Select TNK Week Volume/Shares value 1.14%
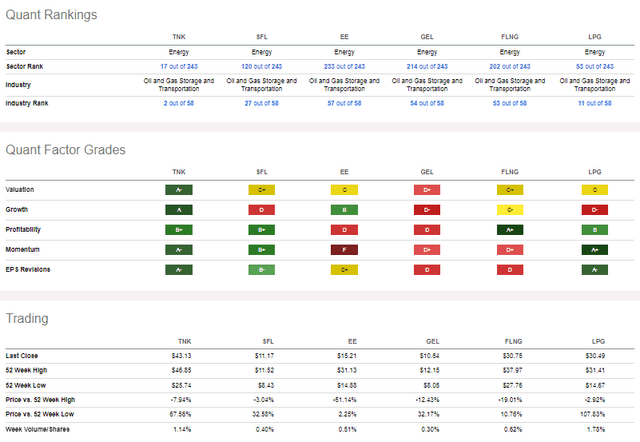 point(182,429)
